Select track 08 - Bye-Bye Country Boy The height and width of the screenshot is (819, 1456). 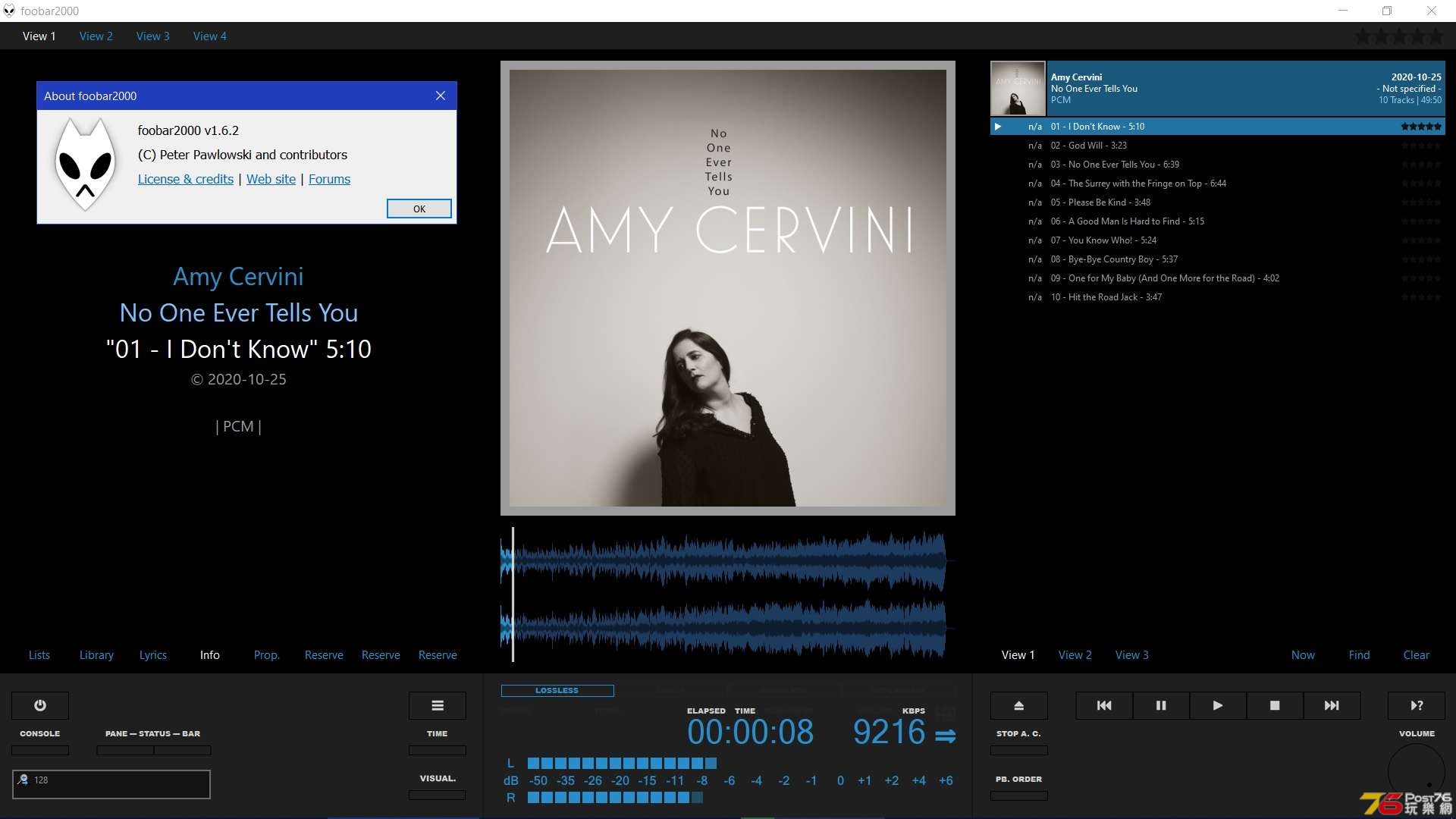1218,259
